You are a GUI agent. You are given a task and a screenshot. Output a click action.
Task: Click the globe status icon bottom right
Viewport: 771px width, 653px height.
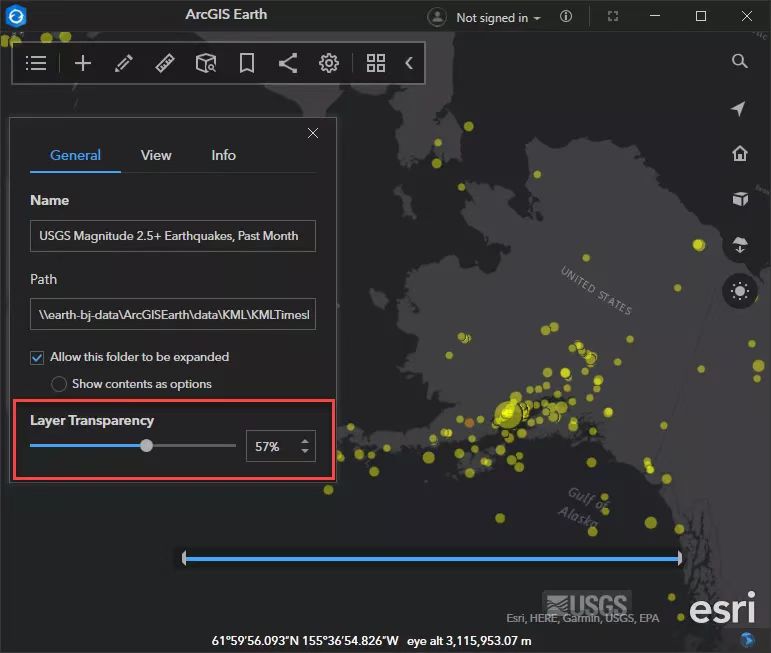point(747,640)
